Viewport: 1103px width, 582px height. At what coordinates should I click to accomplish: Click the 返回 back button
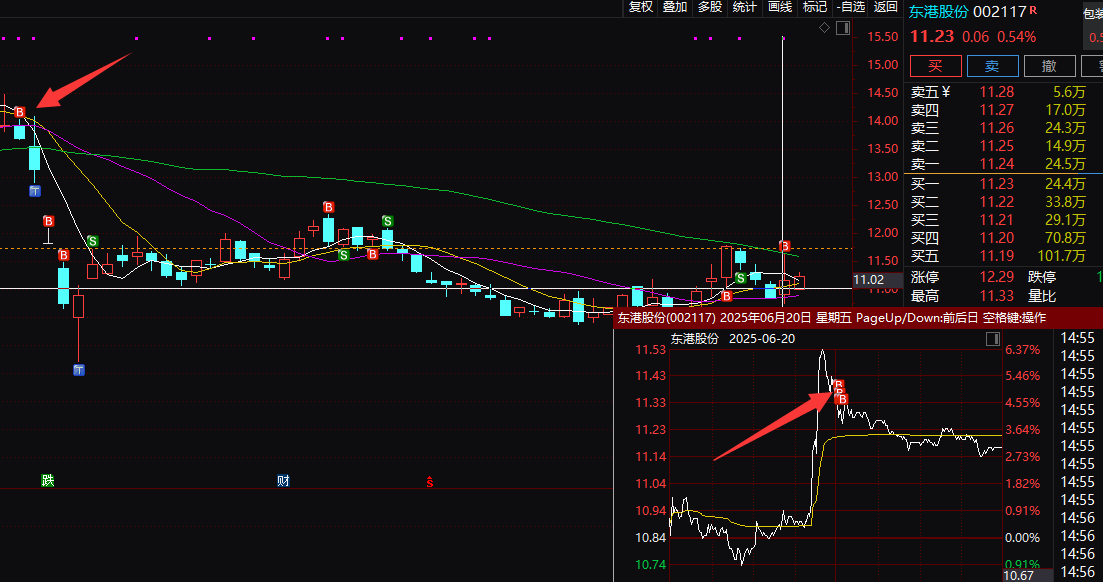pos(886,7)
